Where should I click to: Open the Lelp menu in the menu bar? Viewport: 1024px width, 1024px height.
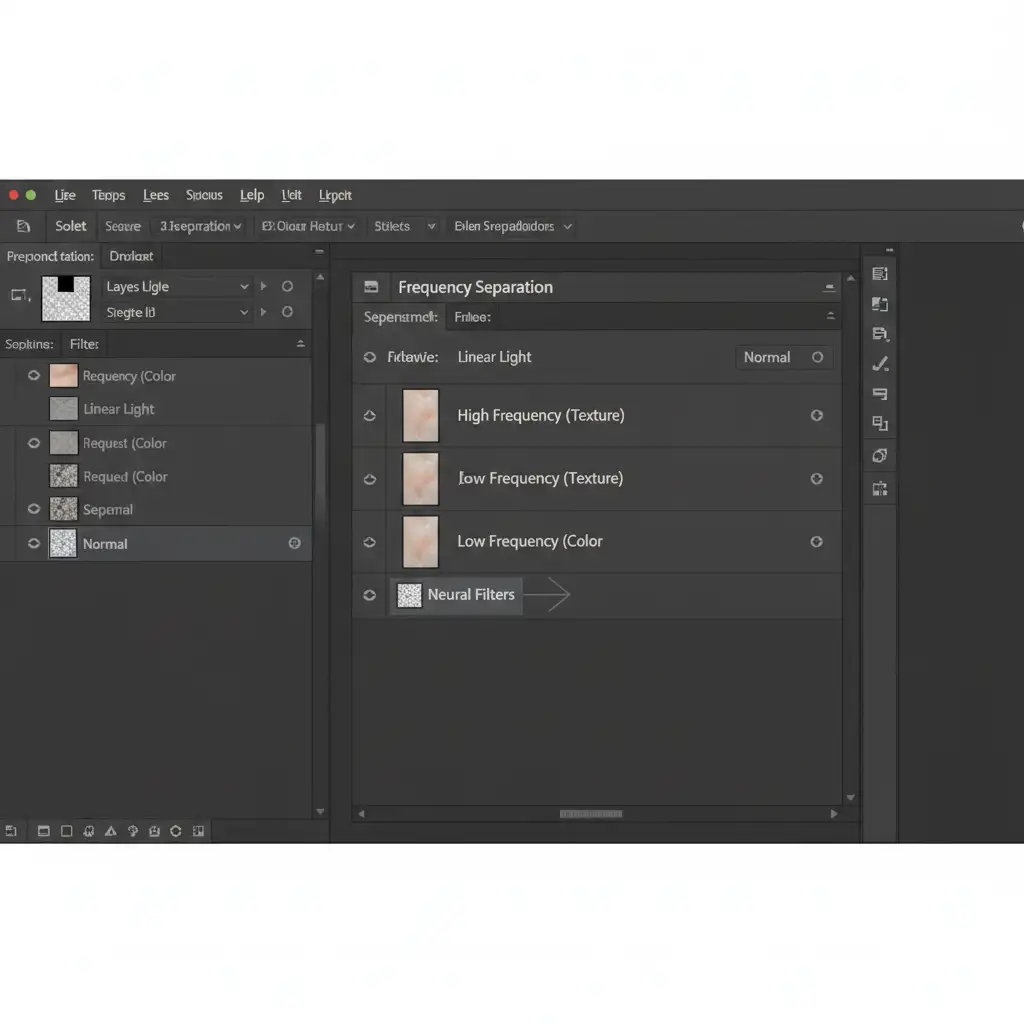[252, 195]
